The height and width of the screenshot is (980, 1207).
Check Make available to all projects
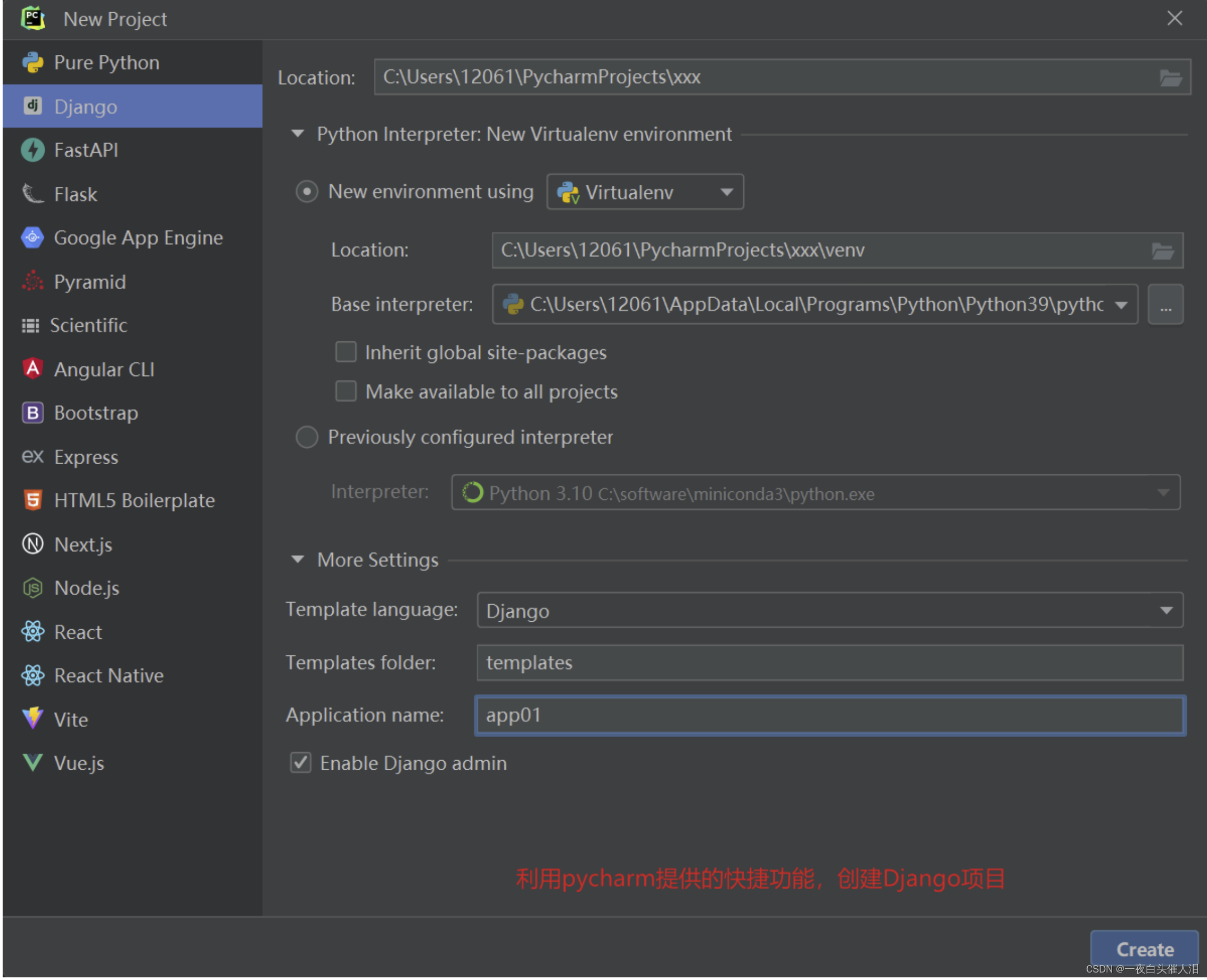click(346, 391)
